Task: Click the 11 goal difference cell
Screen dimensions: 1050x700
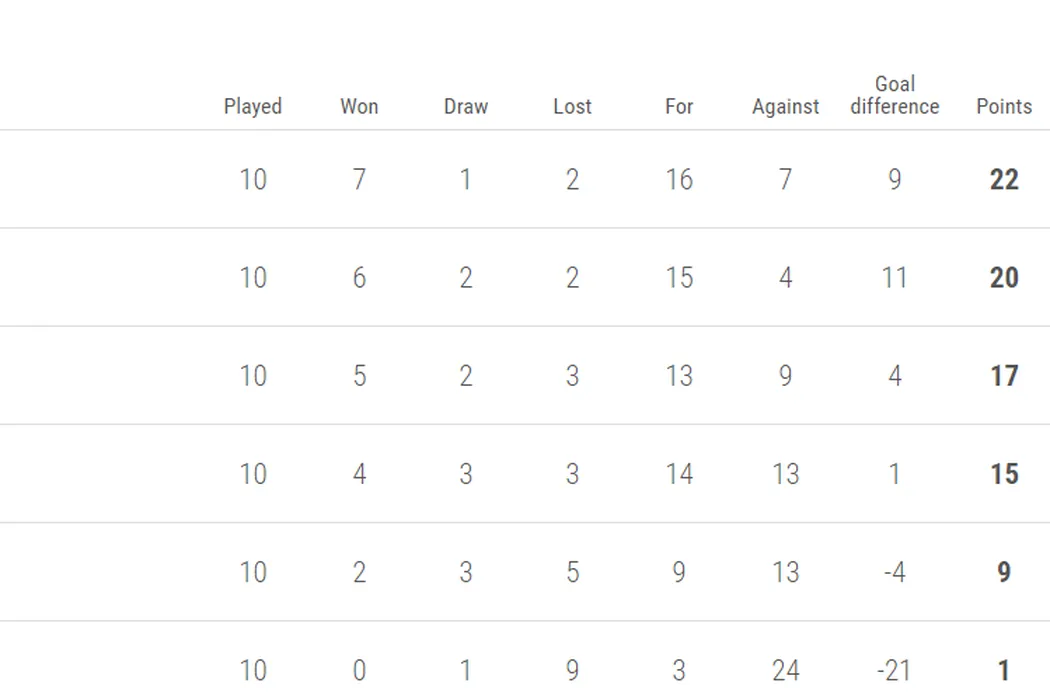Action: click(894, 278)
